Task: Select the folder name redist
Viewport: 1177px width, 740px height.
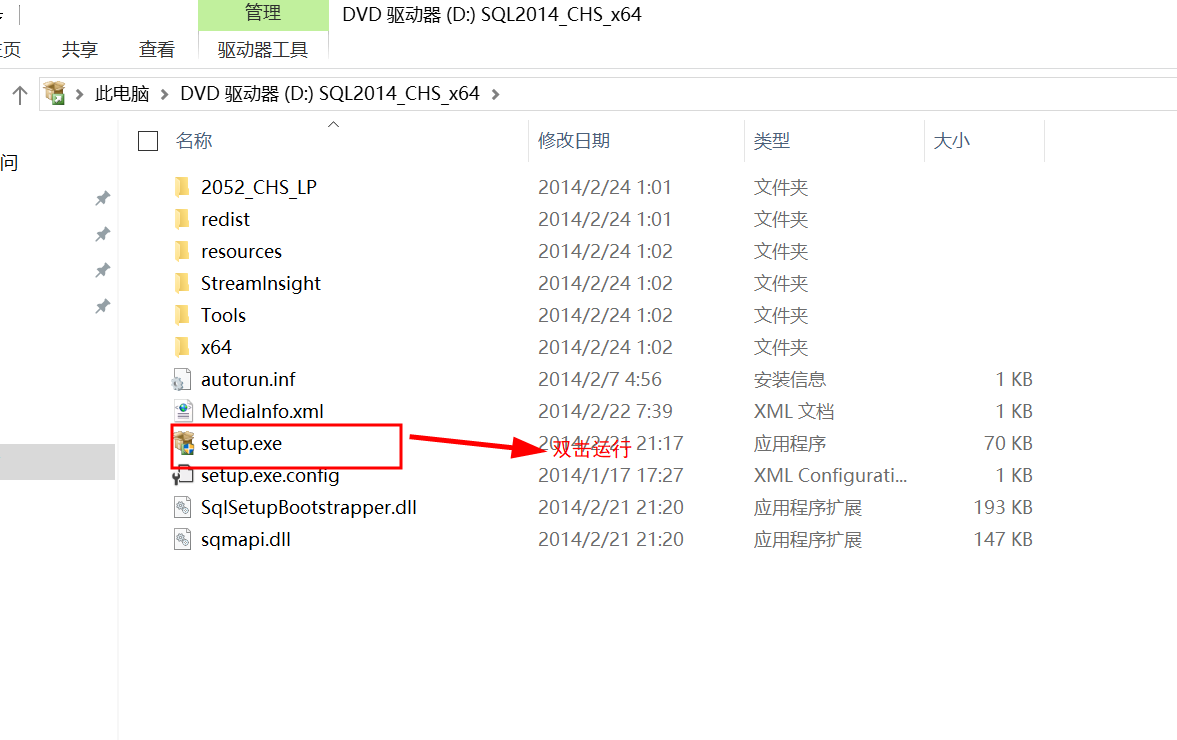Action: (225, 219)
